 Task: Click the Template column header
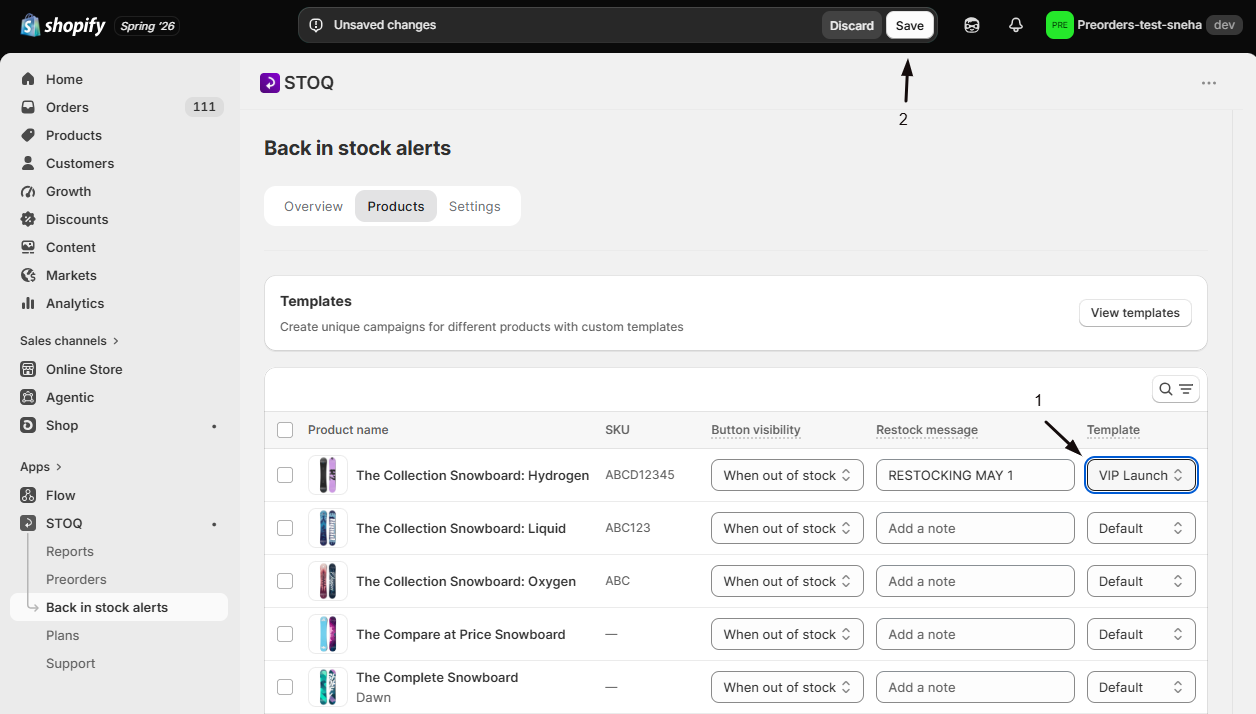coord(1113,430)
